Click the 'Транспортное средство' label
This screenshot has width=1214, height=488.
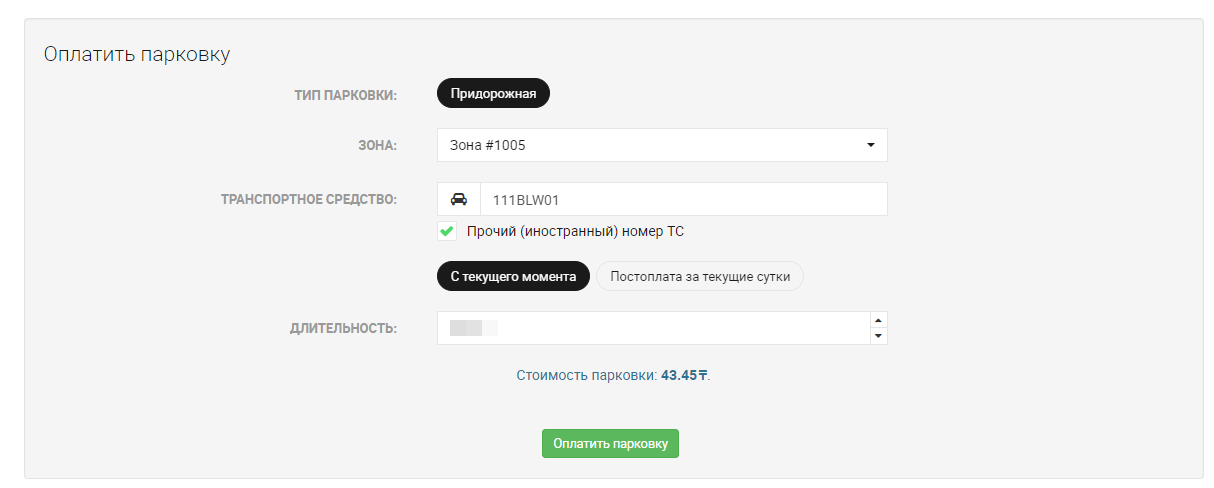[308, 199]
